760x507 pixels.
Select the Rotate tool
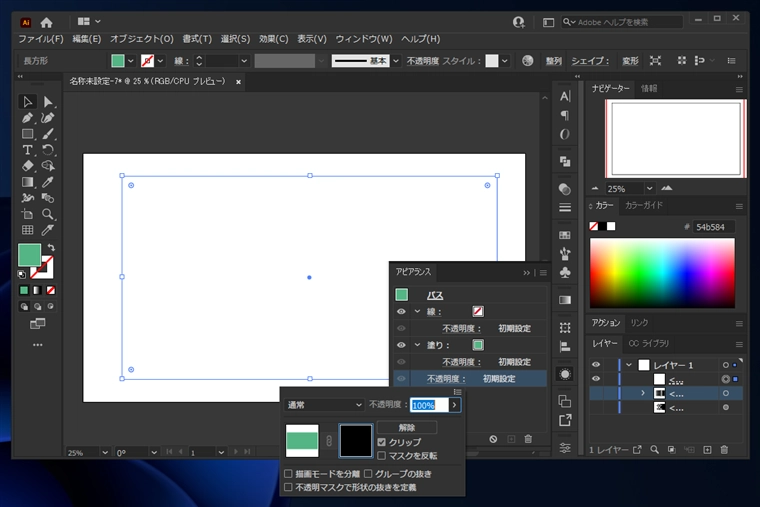pyautogui.click(x=48, y=150)
